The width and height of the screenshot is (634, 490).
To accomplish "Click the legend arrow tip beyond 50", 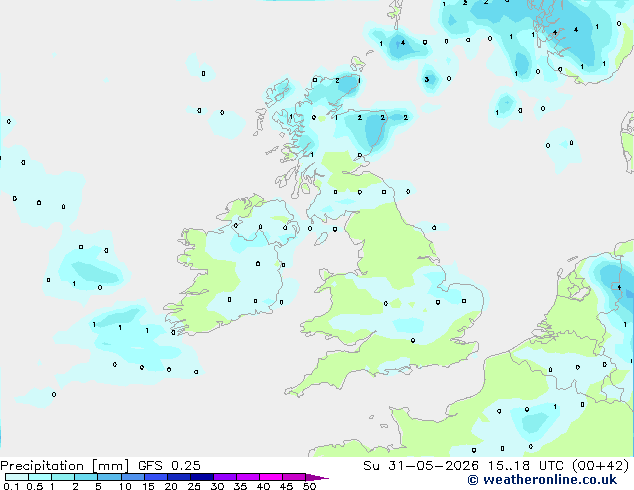I will 317,477.
